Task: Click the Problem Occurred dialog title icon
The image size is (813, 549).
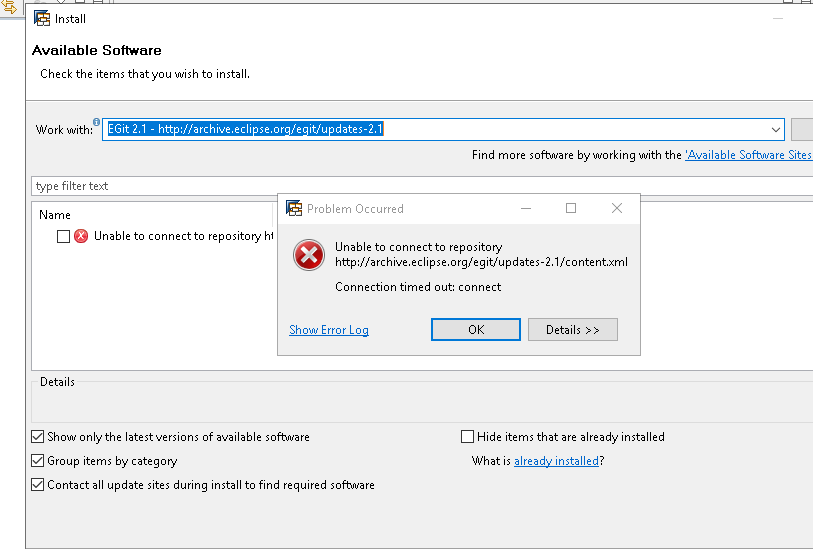Action: coord(294,208)
